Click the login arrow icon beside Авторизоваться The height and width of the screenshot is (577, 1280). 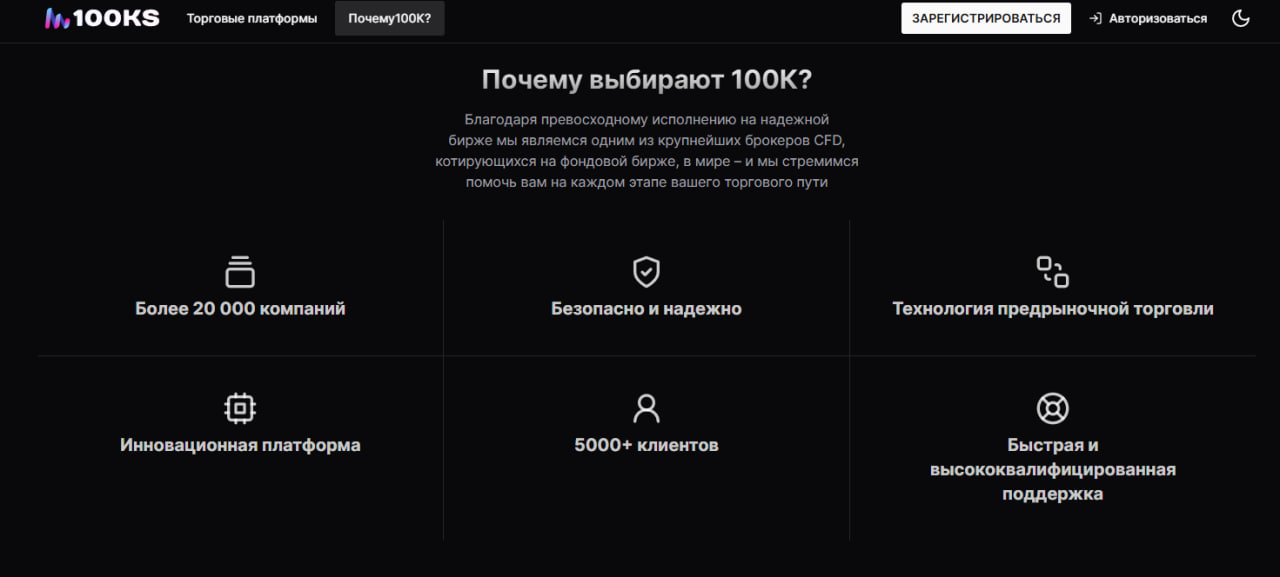pyautogui.click(x=1095, y=19)
